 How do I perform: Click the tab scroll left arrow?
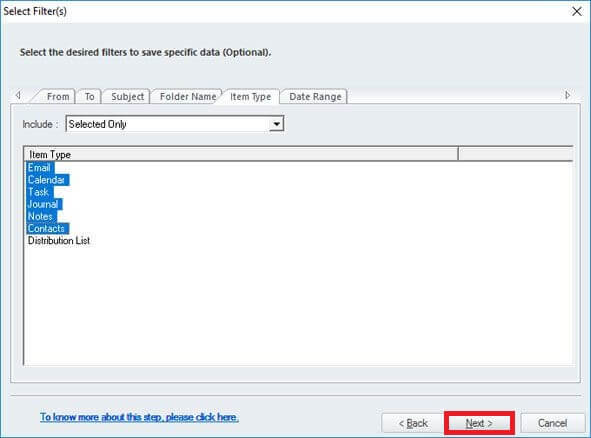click(18, 95)
